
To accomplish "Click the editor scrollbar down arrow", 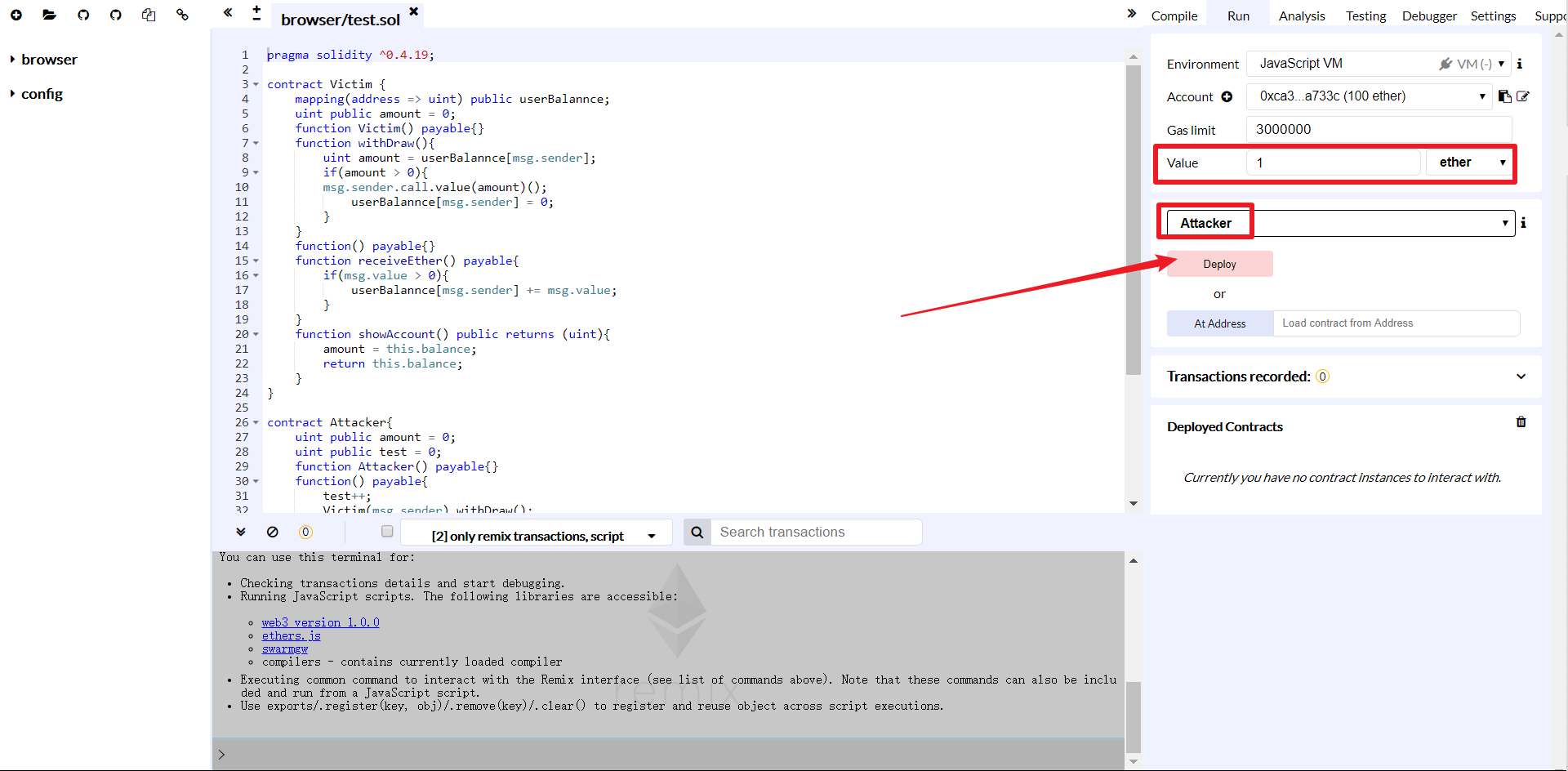I will tap(1134, 504).
